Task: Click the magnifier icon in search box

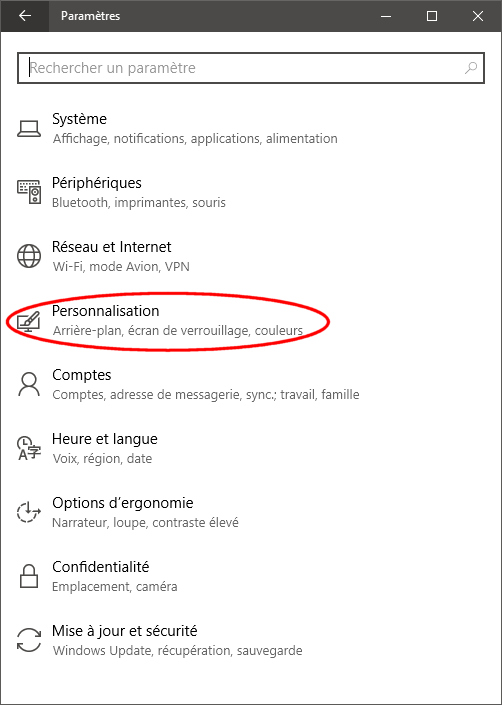Action: 471,68
